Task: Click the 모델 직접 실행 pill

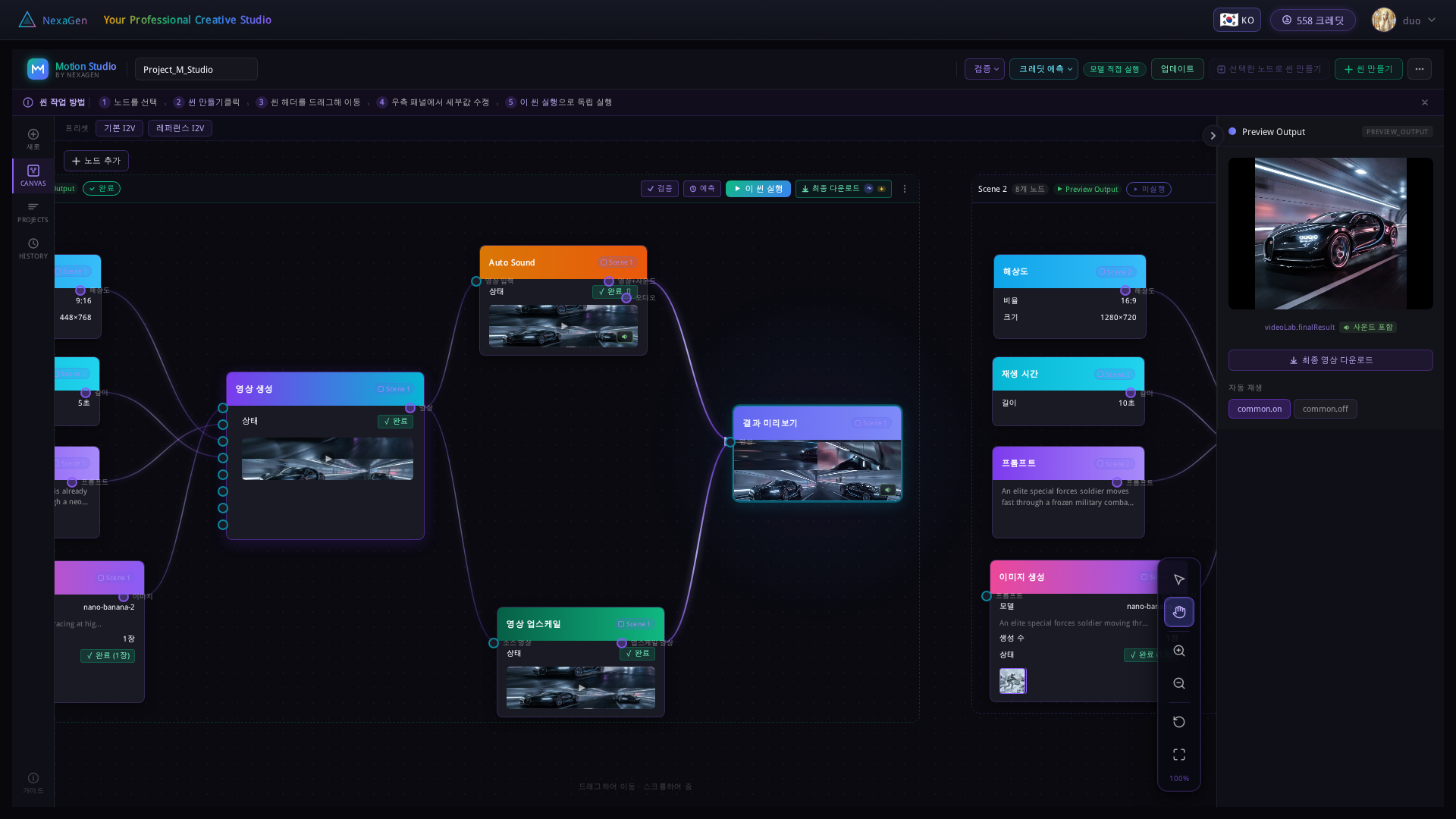Action: 1114,69
